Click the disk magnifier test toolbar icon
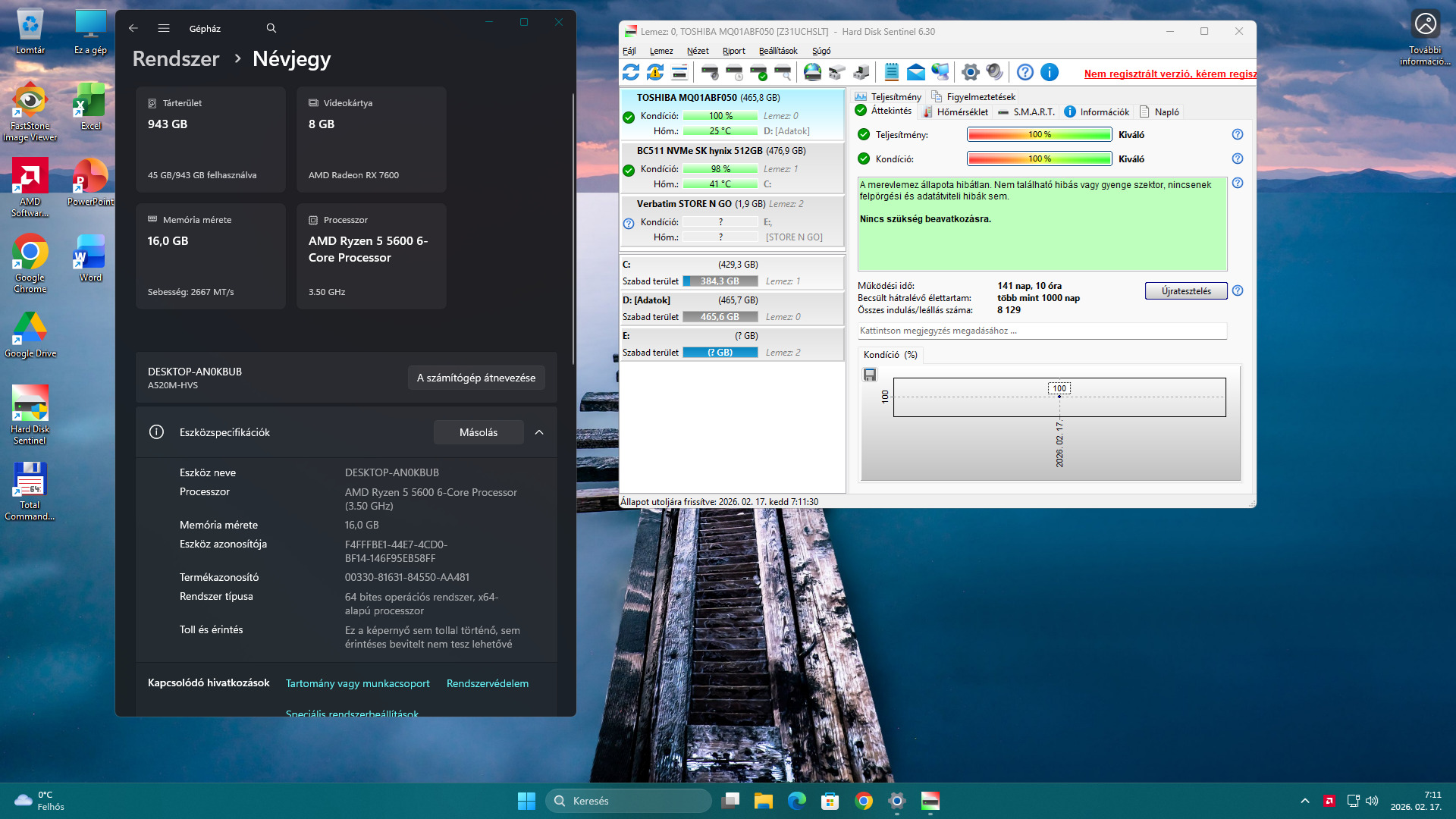1456x819 pixels. 783,72
